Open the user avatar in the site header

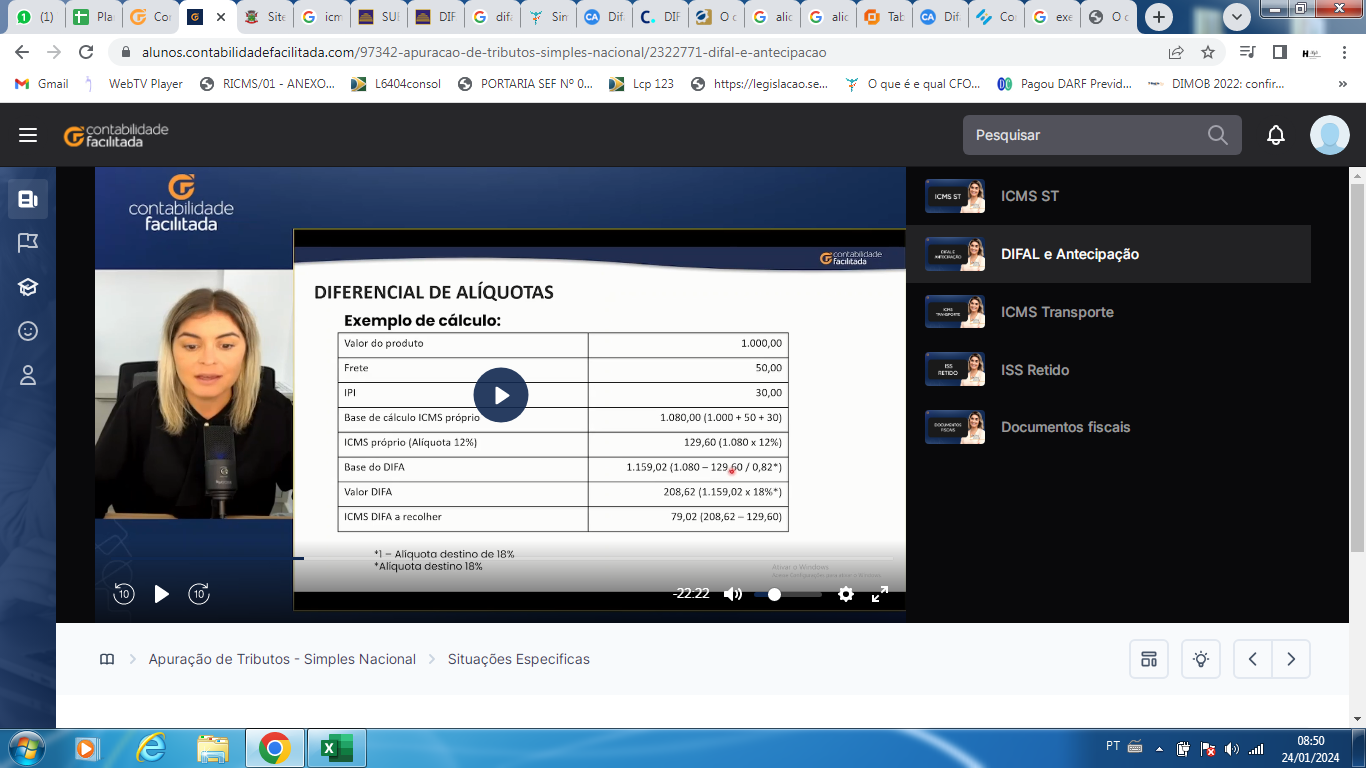[1330, 135]
